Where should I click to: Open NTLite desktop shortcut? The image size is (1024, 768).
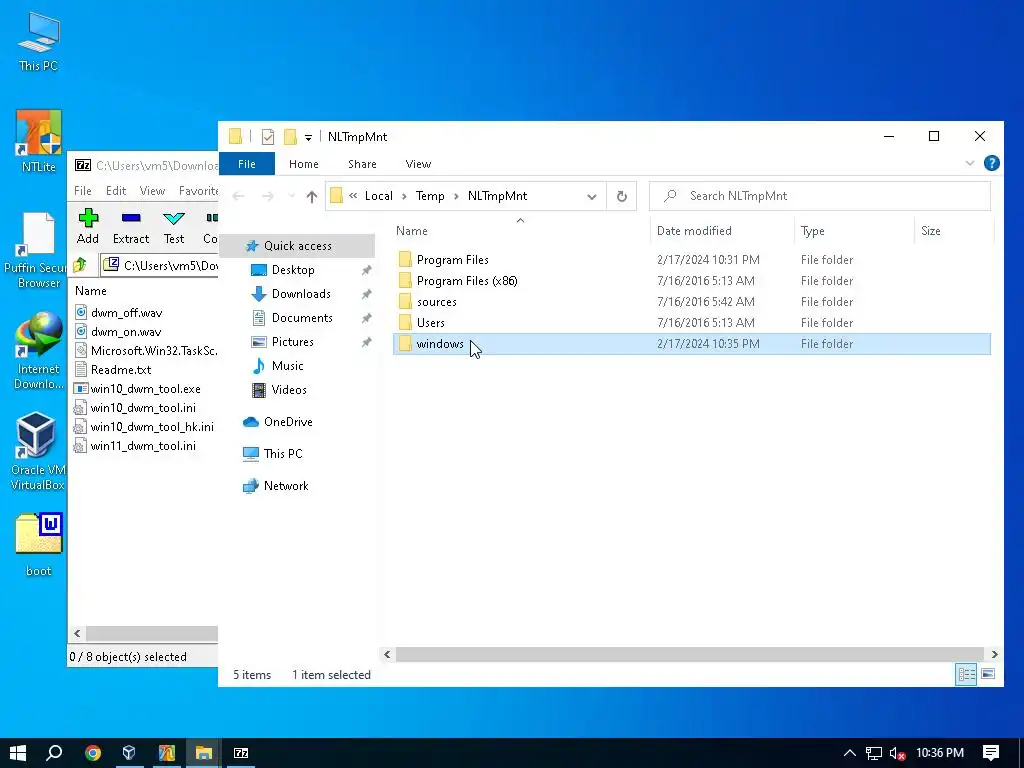pyautogui.click(x=39, y=140)
